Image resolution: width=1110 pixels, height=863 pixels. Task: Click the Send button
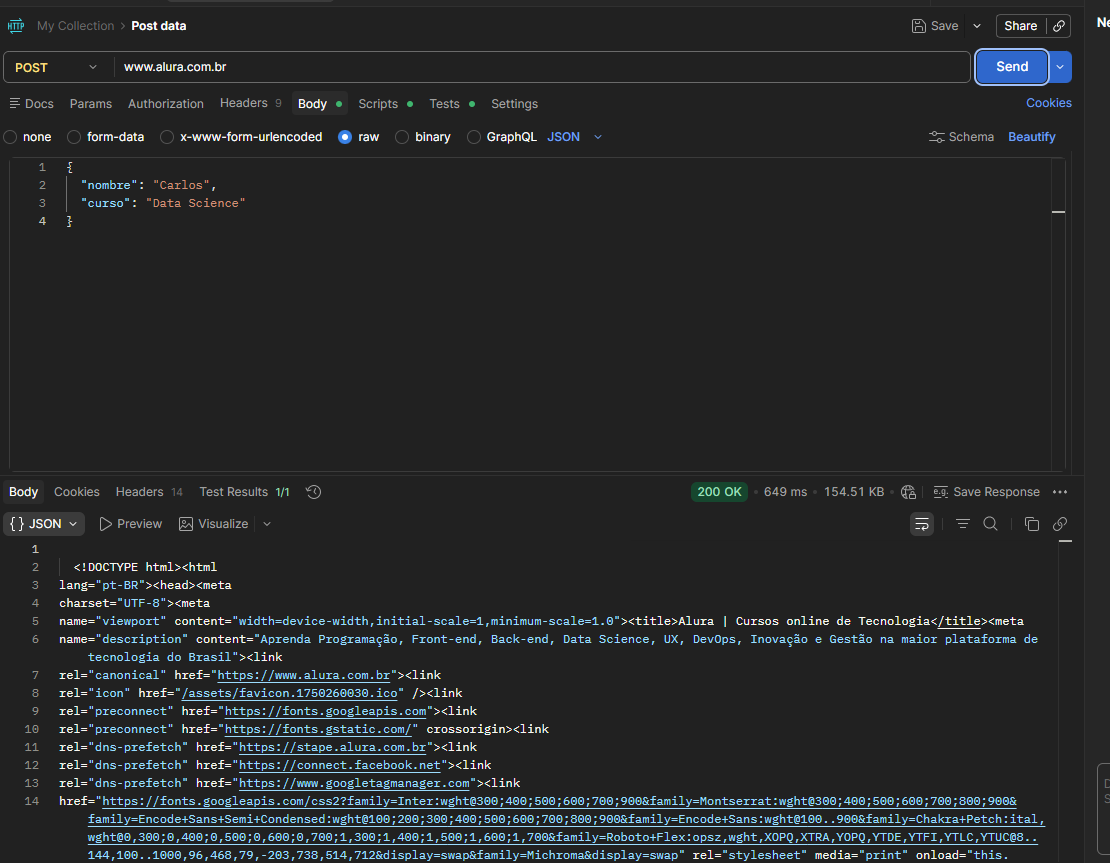pos(1011,67)
